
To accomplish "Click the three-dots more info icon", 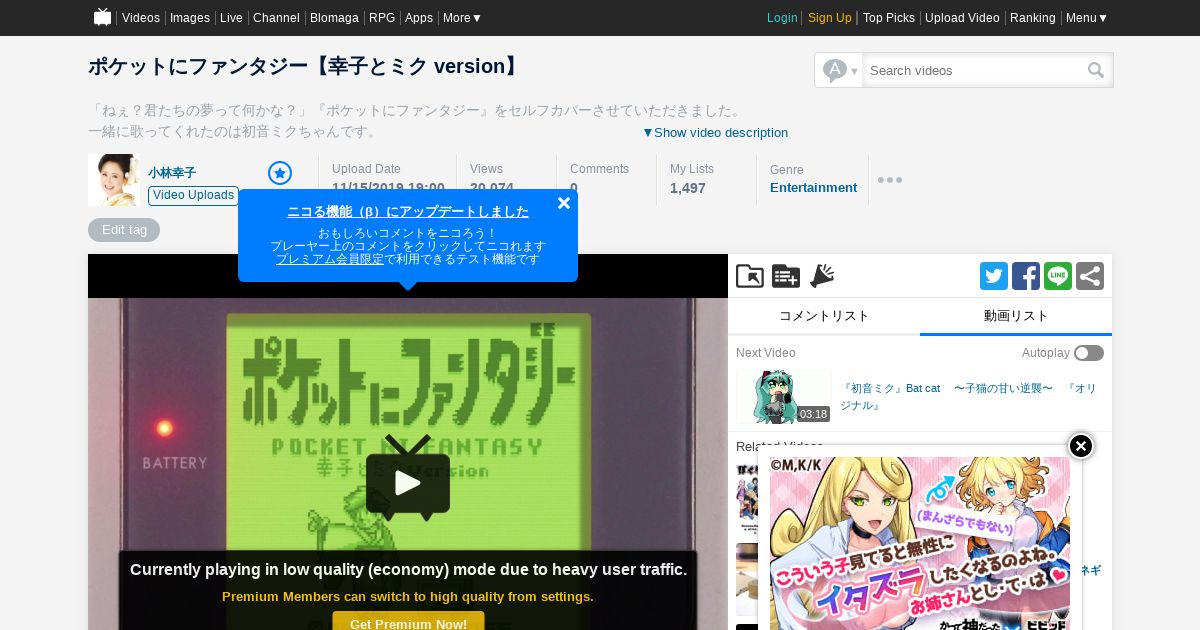I will [890, 180].
